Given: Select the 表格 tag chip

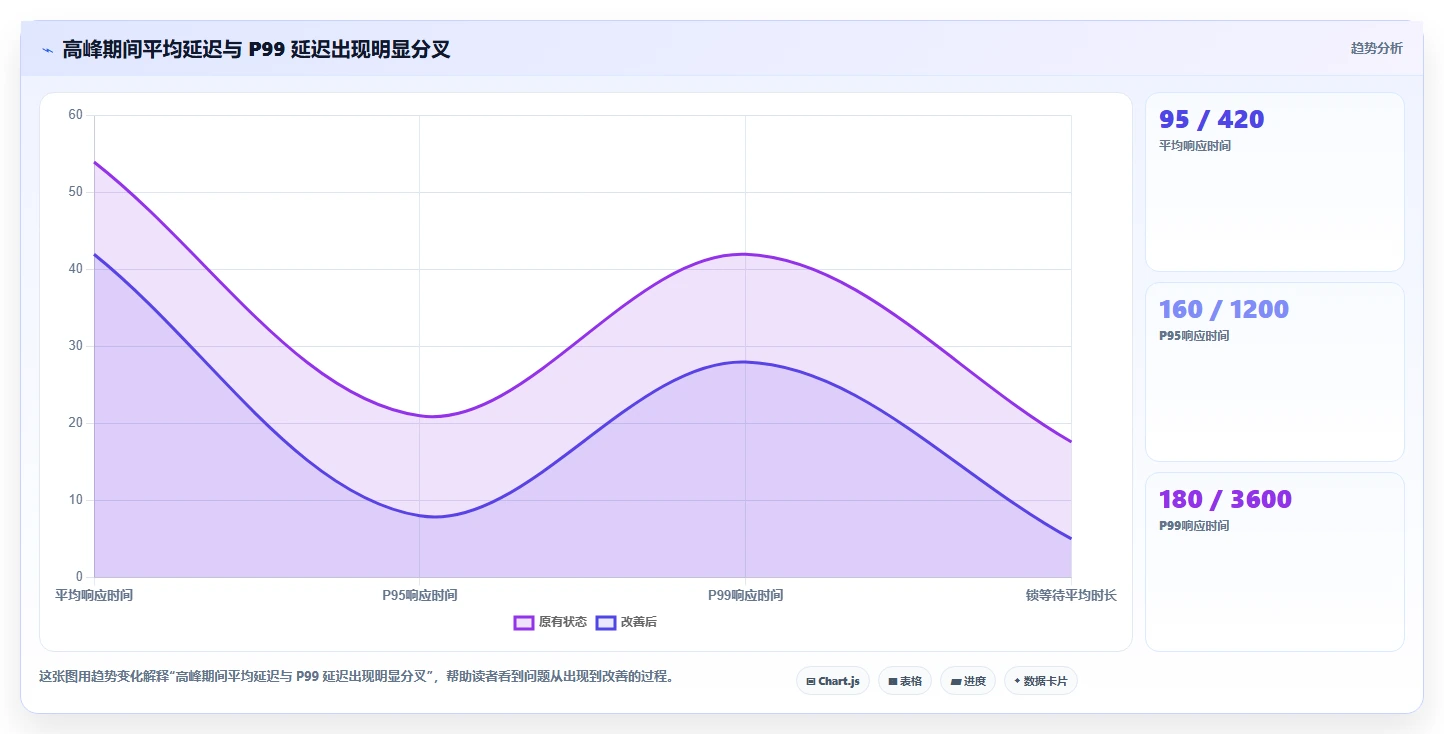Looking at the screenshot, I should point(905,681).
